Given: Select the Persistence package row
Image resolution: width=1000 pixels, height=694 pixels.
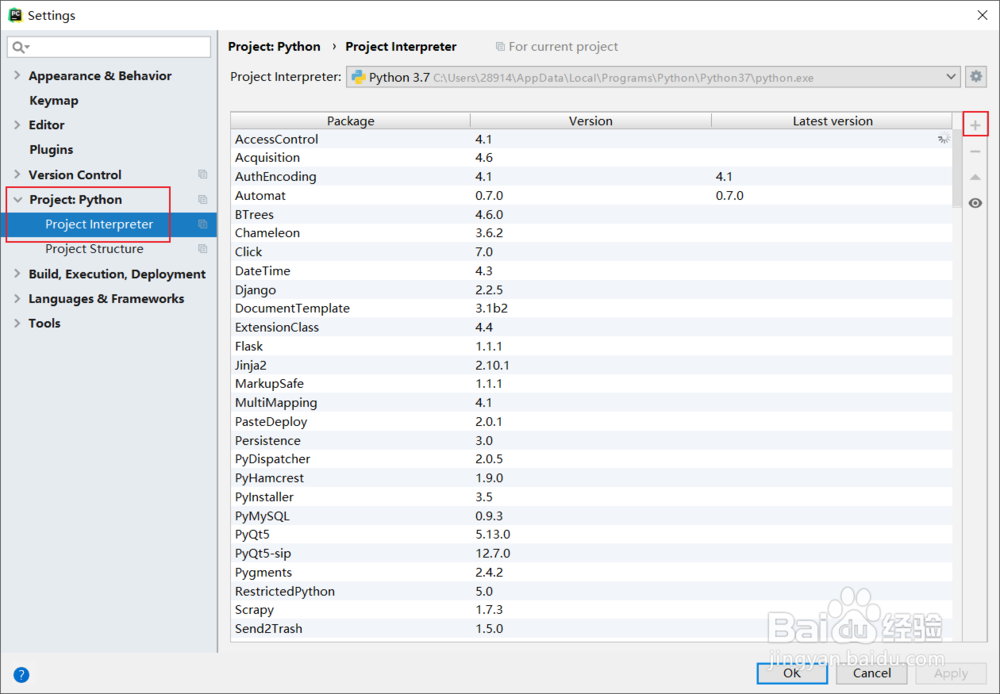Looking at the screenshot, I should coord(592,440).
